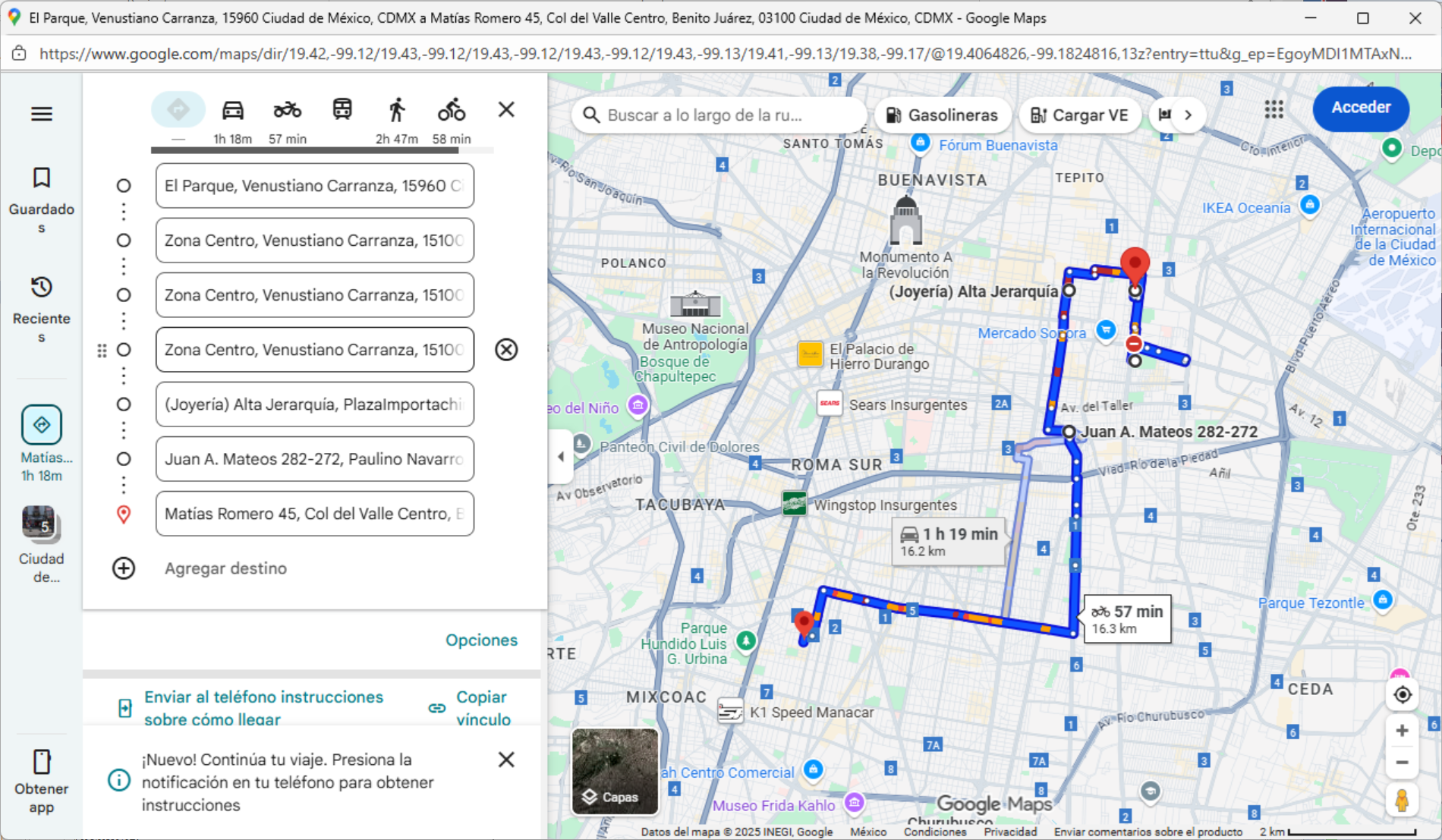
Task: Select the walking directions icon
Action: coord(396,109)
